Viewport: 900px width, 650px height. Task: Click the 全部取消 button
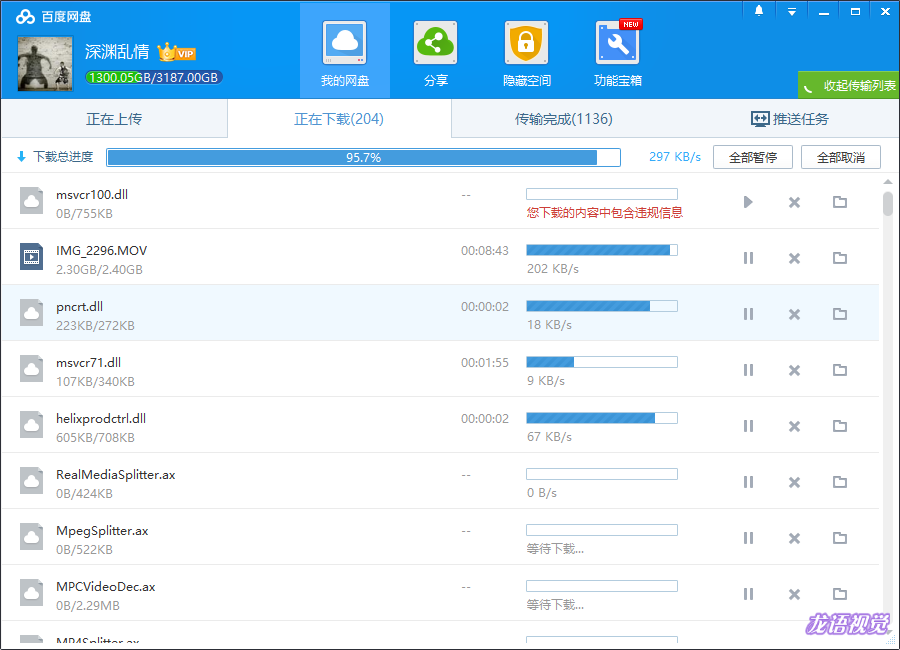coord(841,157)
